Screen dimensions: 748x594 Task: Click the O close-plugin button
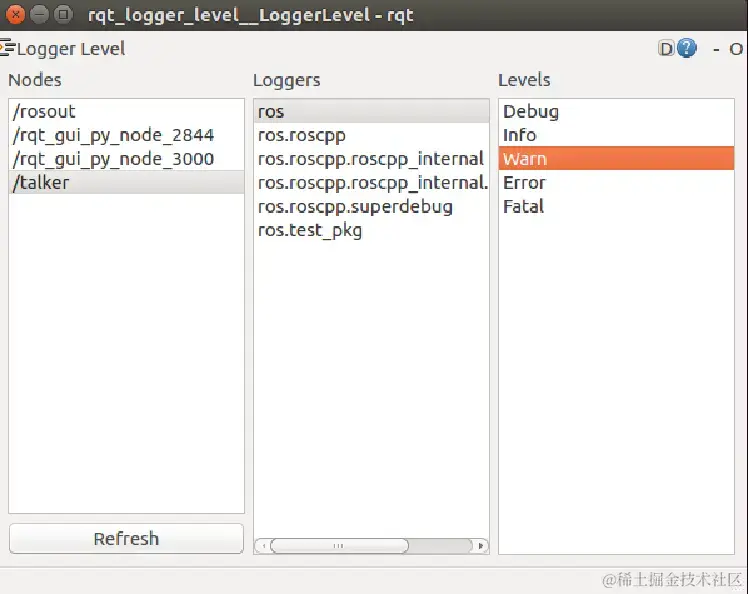[x=736, y=49]
